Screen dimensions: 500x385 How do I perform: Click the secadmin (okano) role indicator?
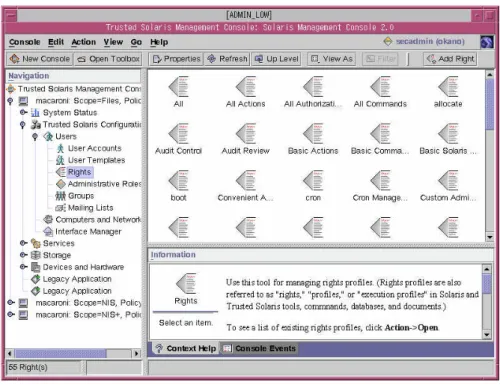(424, 41)
